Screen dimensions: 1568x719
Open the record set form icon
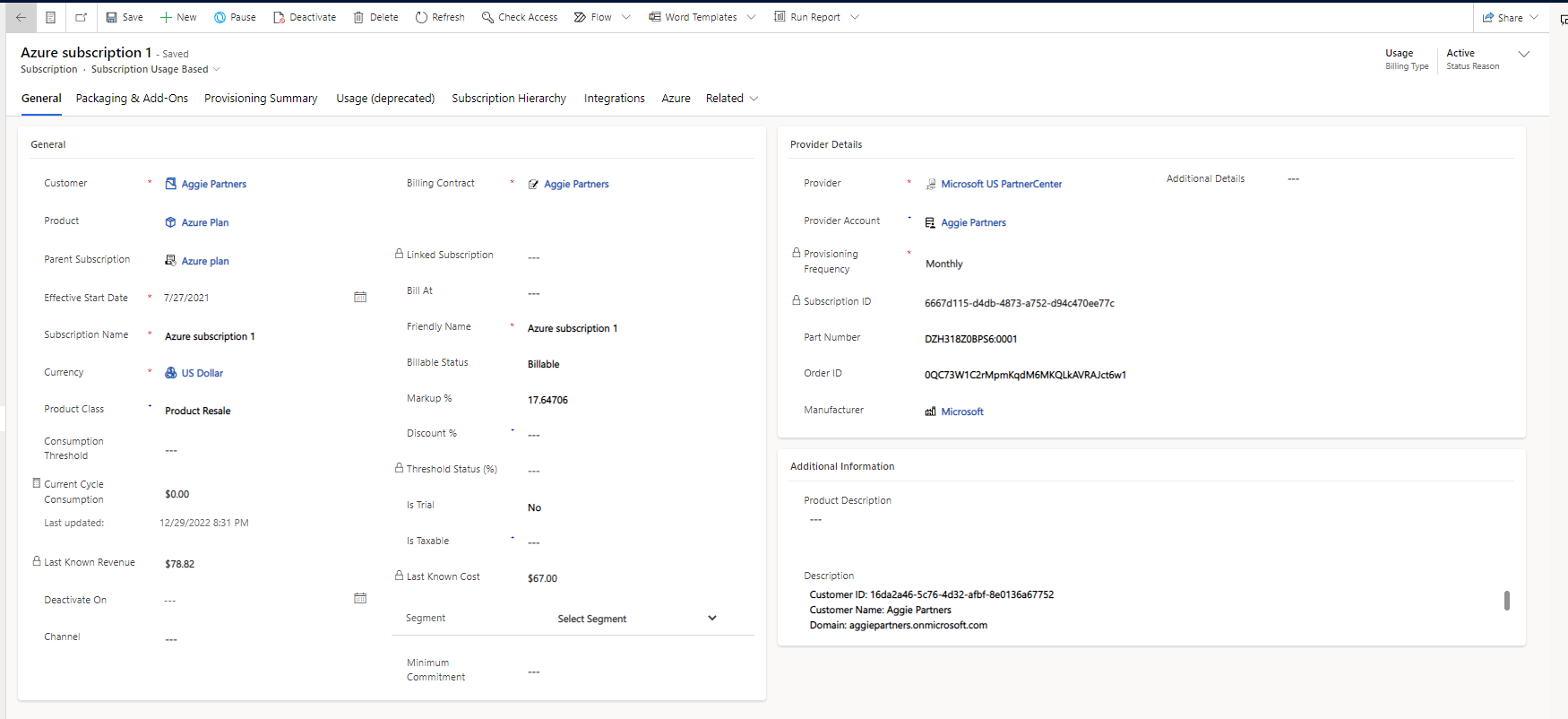(51, 17)
